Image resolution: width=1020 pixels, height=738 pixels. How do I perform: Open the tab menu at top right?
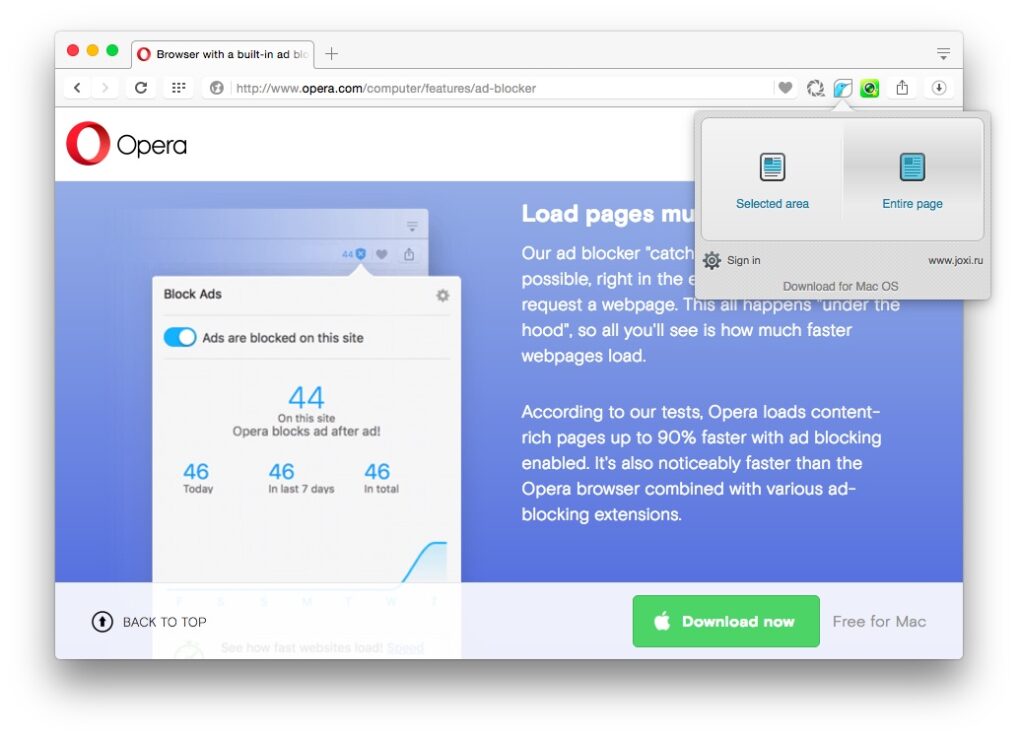943,53
